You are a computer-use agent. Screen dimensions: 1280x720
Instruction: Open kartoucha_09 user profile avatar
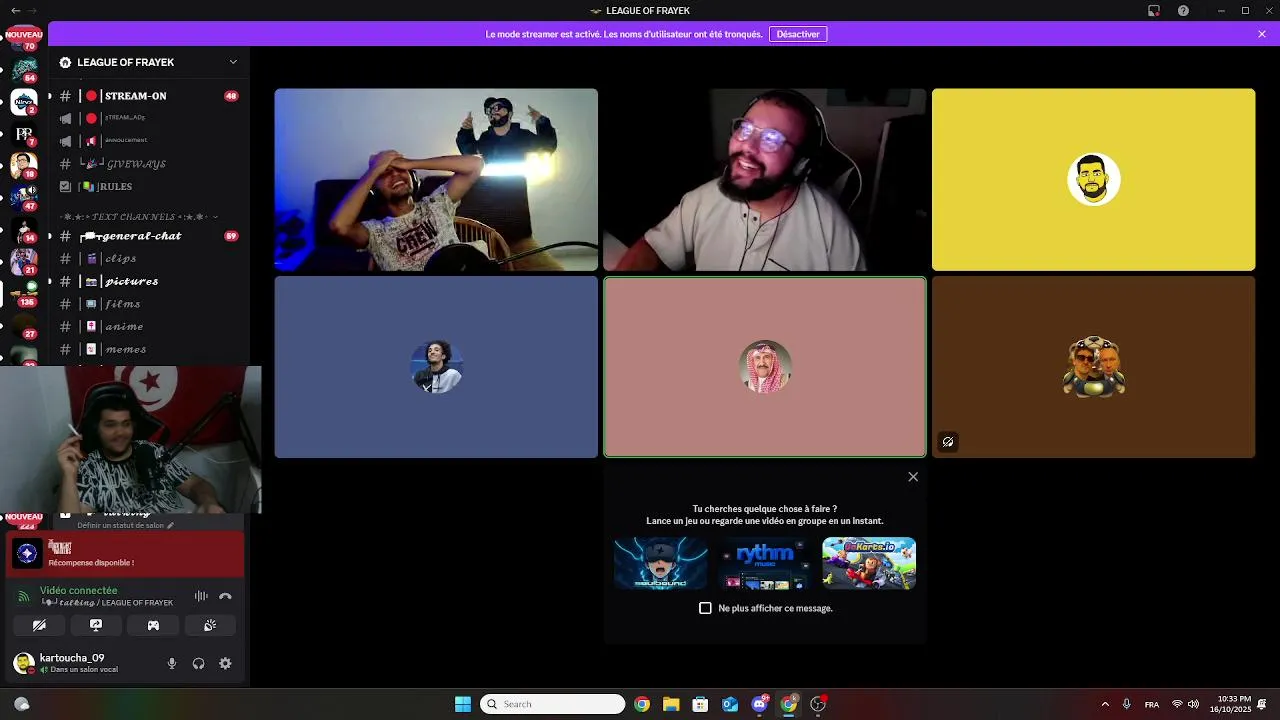click(24, 663)
